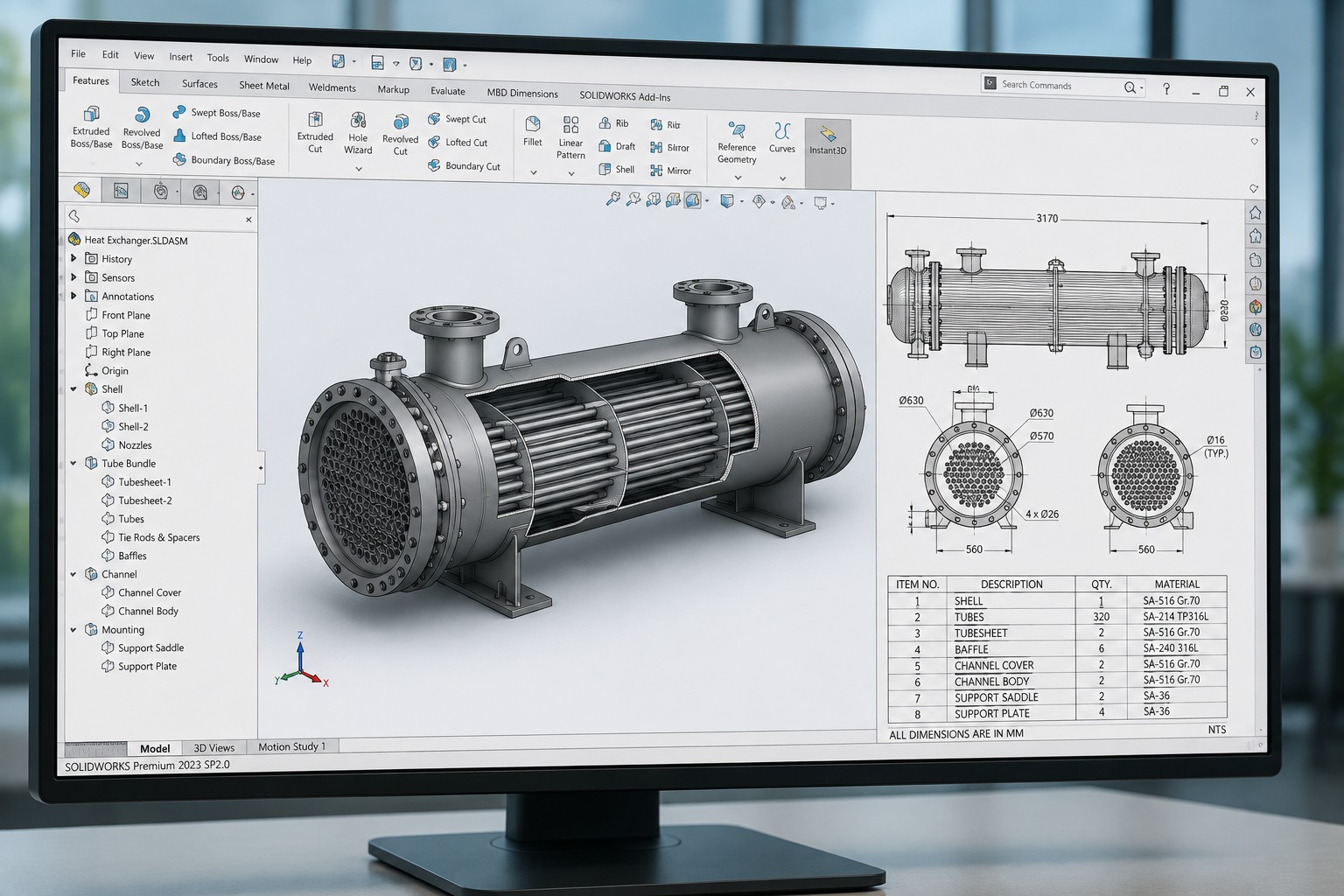Select Tie Rods & Spacers in tree
Viewport: 1344px width, 896px height.
pyautogui.click(x=150, y=537)
